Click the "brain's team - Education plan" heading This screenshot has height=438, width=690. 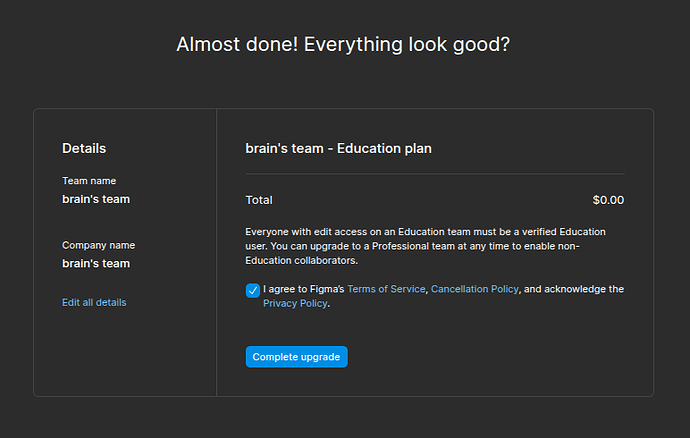click(x=338, y=148)
